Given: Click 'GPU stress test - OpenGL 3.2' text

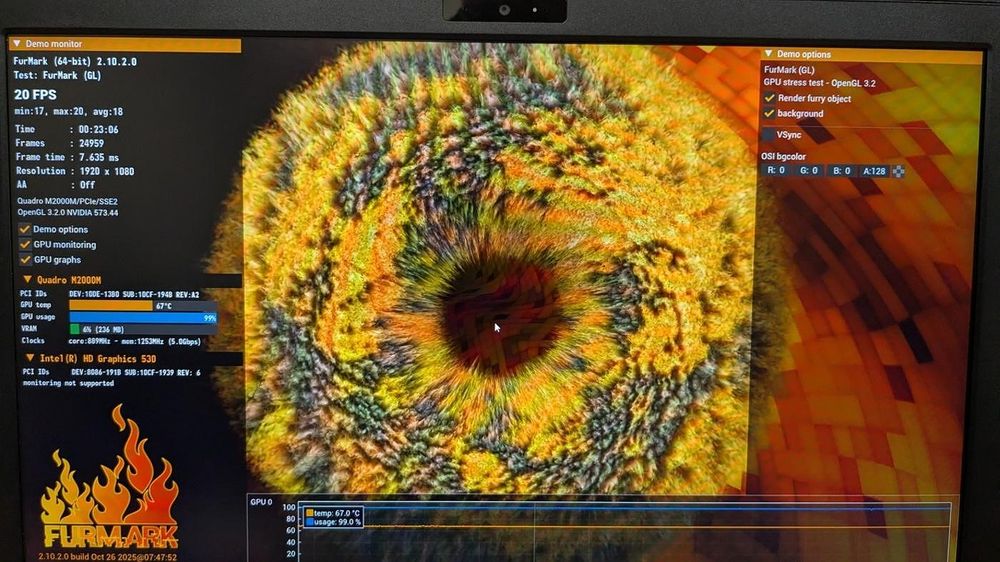Looking at the screenshot, I should pyautogui.click(x=820, y=83).
